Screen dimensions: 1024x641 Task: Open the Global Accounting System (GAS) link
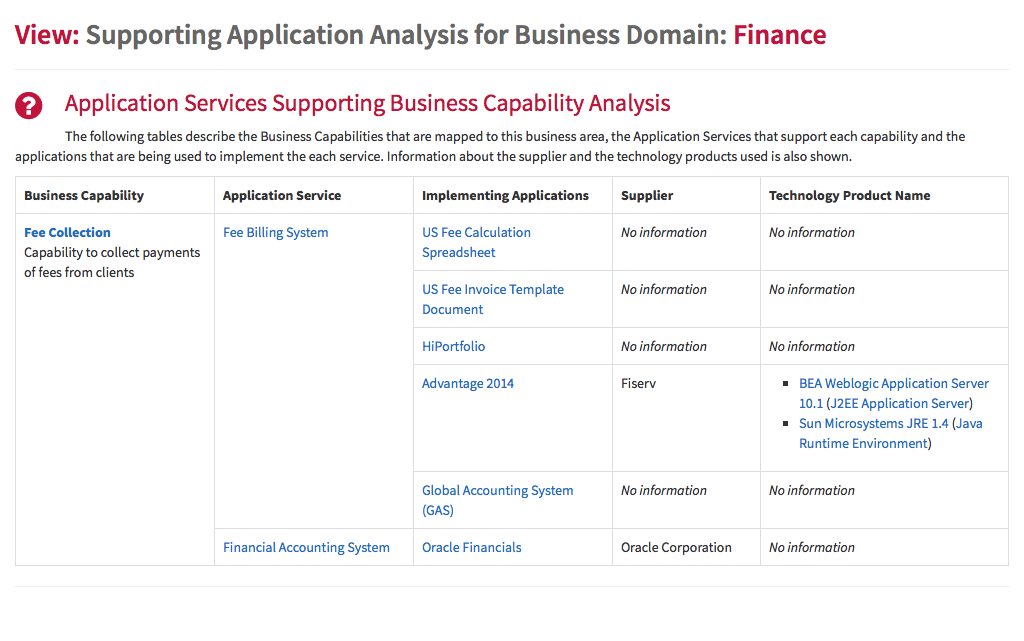coord(498,500)
